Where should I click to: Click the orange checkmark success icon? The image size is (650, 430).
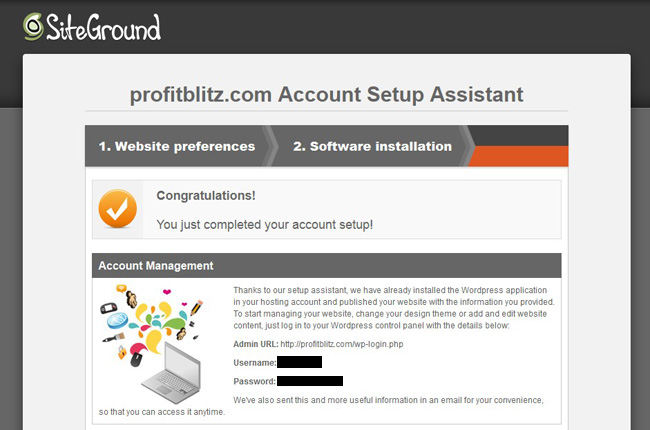[118, 209]
